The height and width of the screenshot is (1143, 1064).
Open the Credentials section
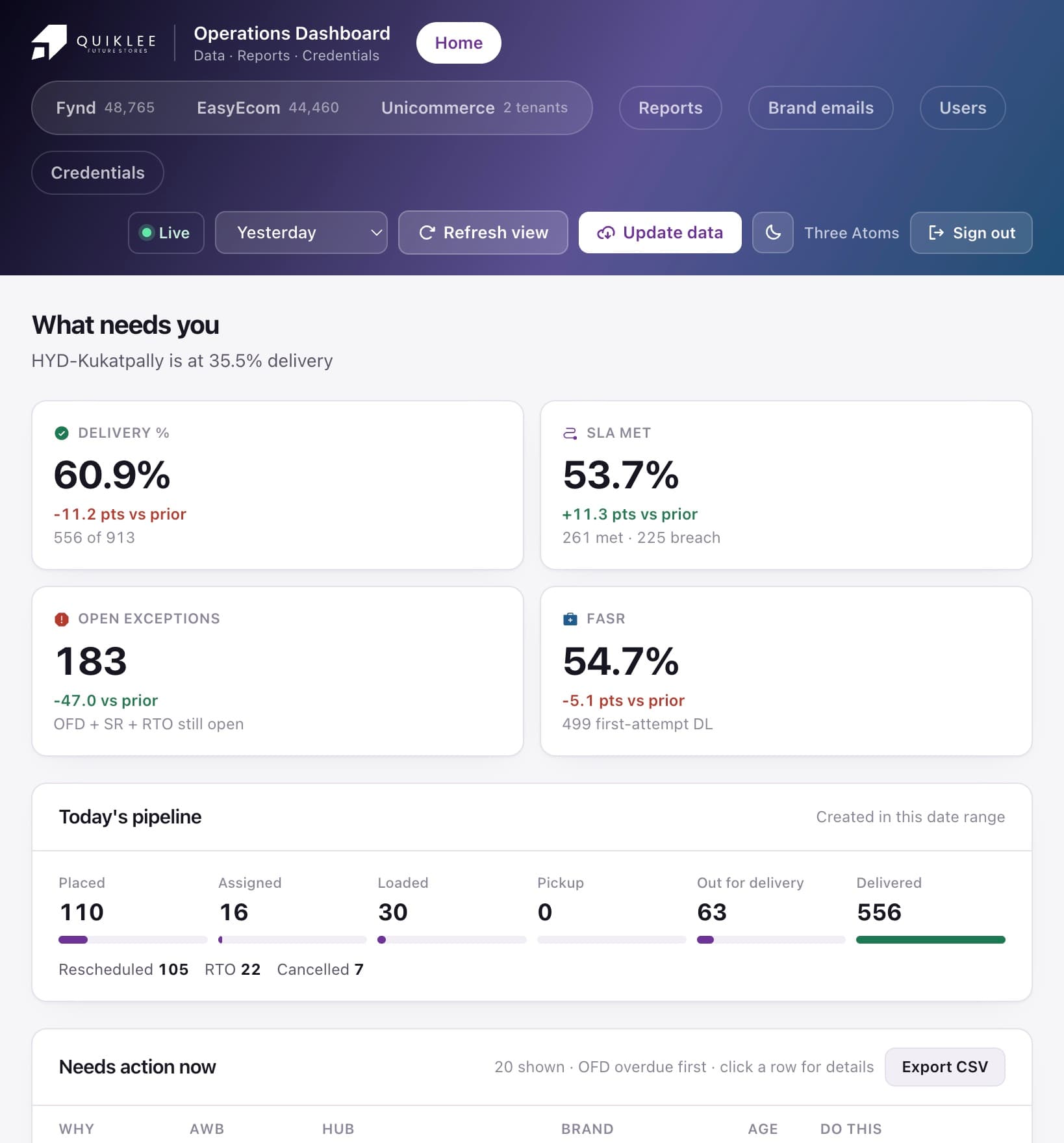tap(97, 173)
